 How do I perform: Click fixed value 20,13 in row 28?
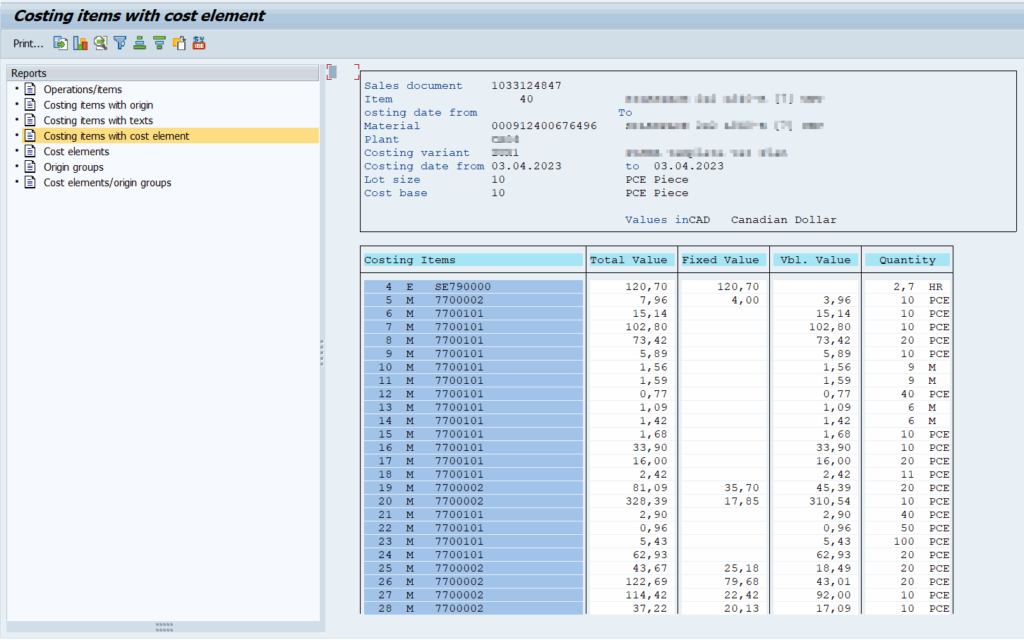click(742, 609)
